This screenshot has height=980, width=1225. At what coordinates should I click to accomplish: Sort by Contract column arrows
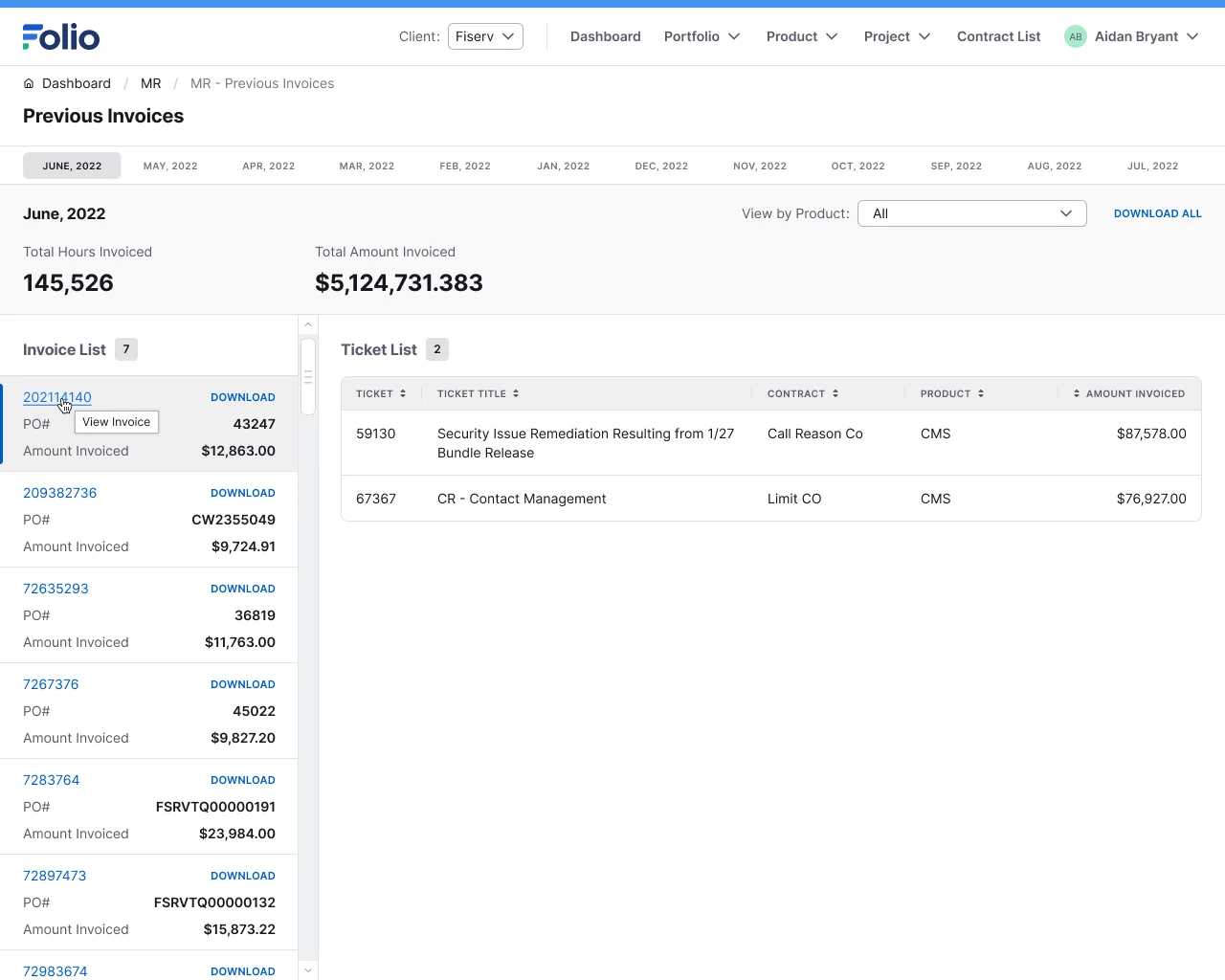coord(835,393)
